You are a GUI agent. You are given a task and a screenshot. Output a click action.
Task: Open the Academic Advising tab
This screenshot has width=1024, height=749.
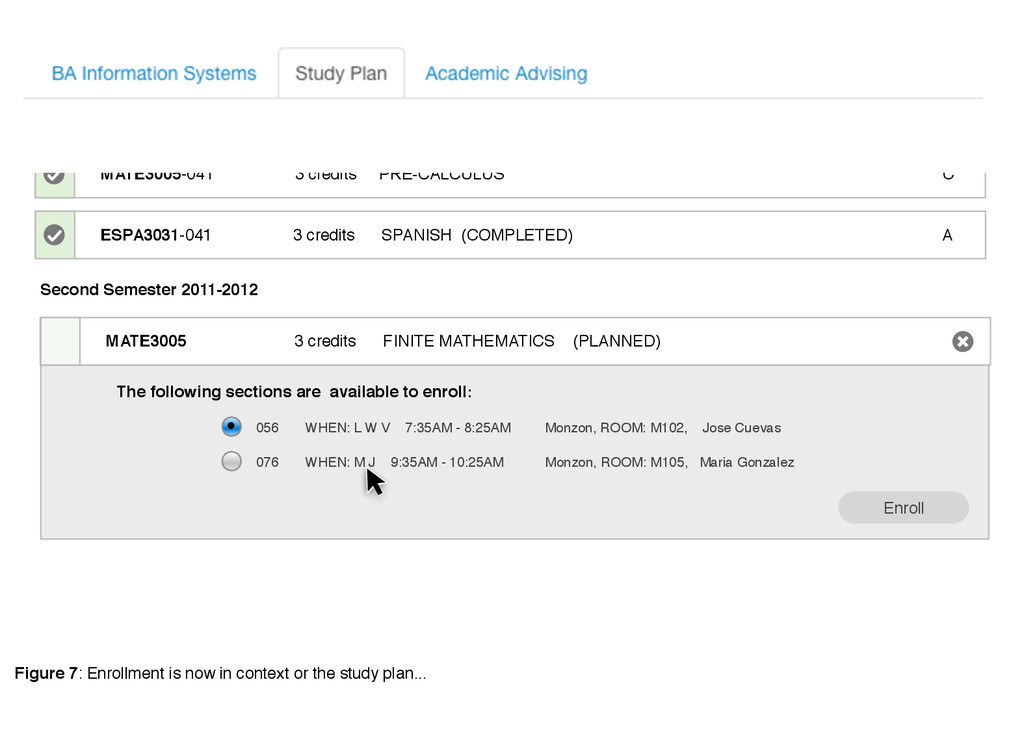[x=506, y=73]
